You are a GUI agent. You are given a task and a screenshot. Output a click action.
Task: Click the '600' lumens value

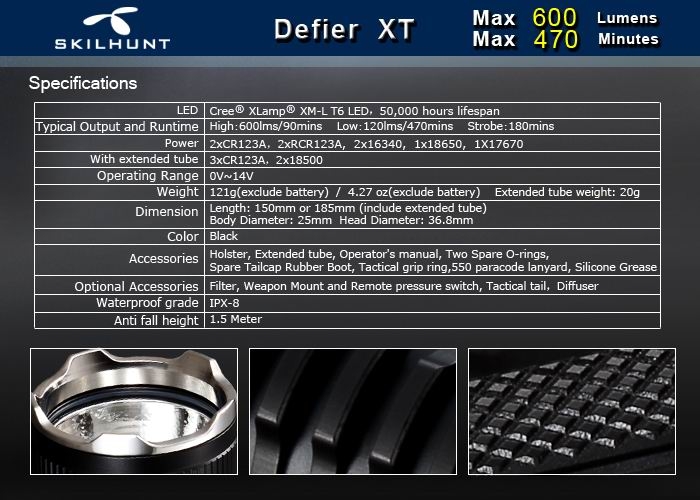point(554,17)
